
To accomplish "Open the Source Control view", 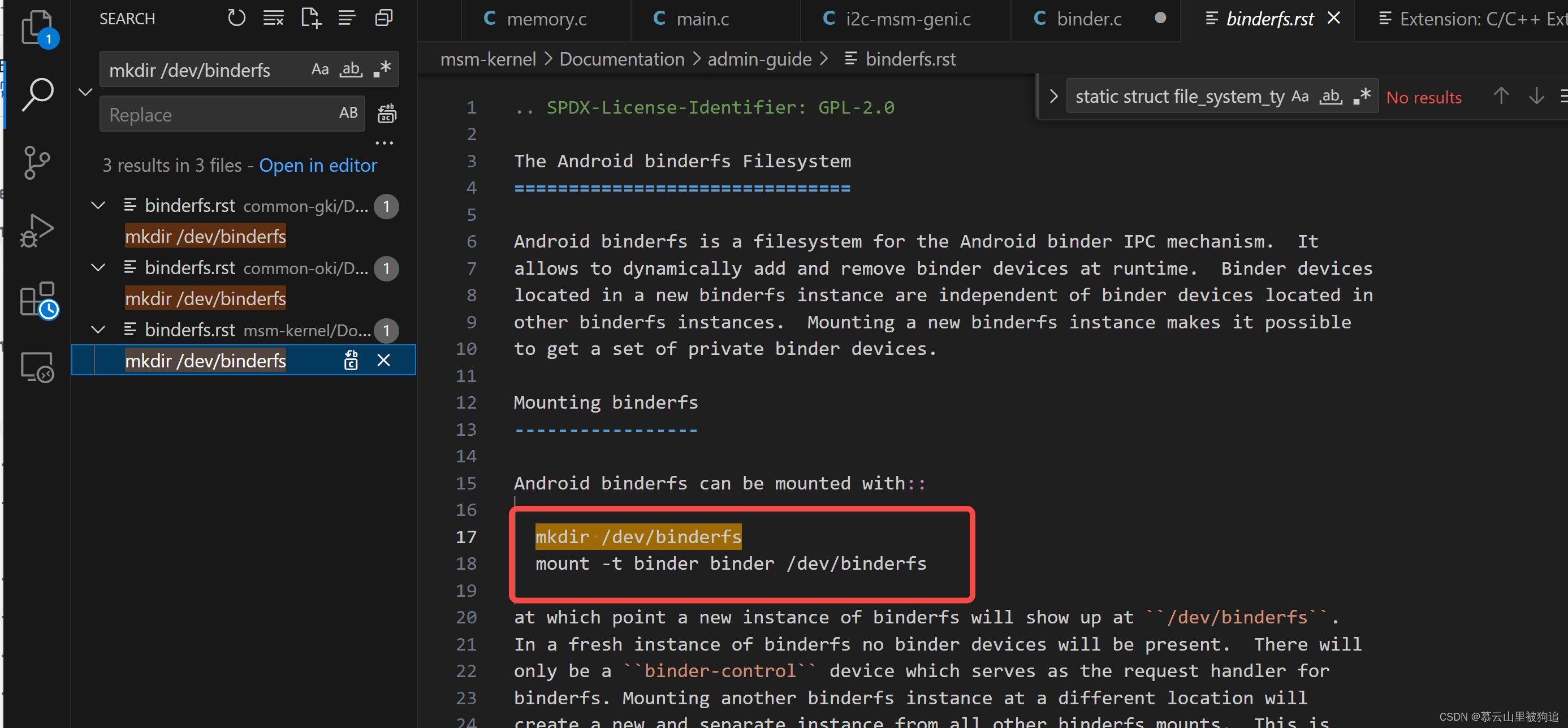I will point(37,163).
